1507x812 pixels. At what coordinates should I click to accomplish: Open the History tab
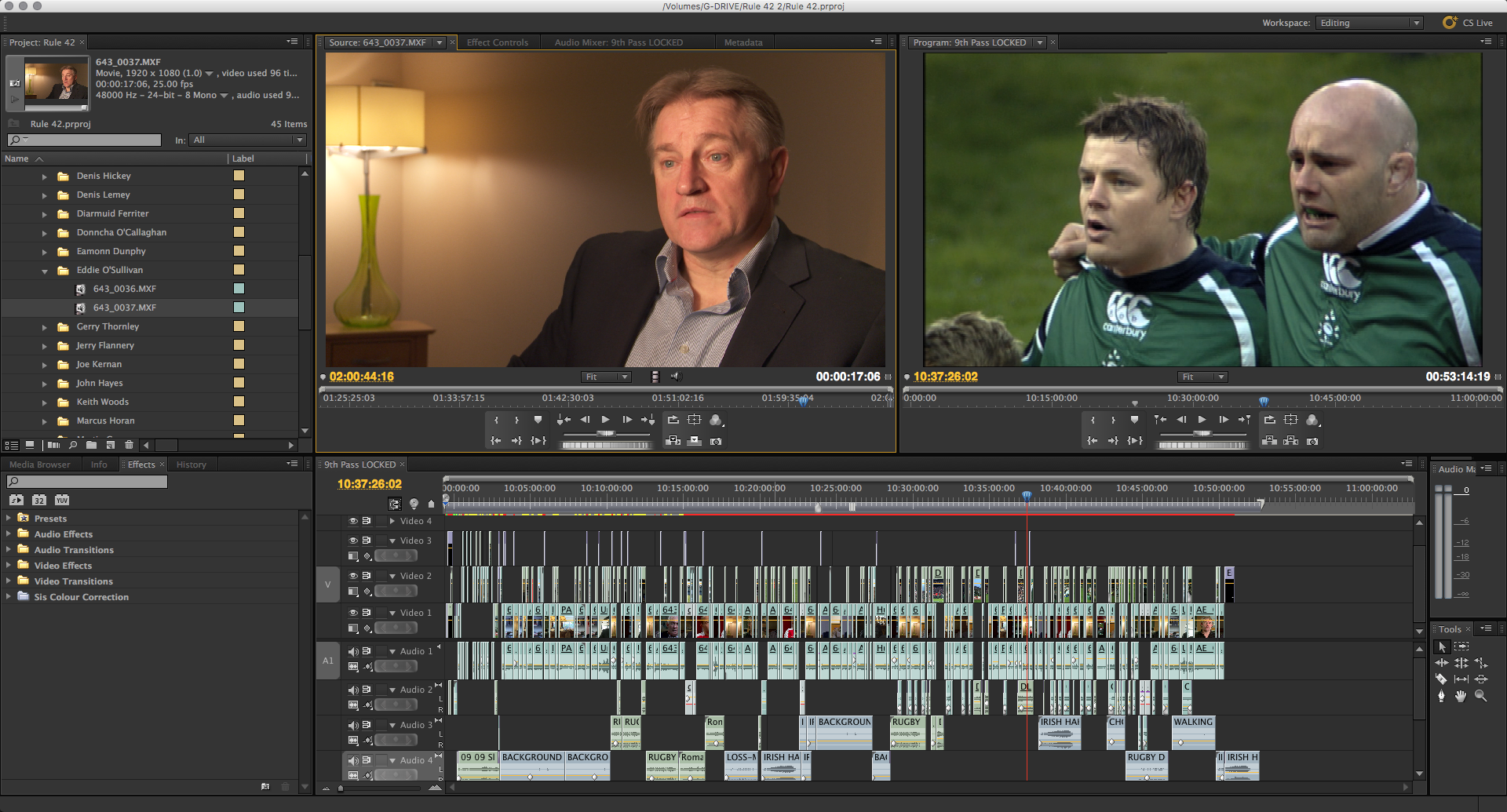click(191, 464)
